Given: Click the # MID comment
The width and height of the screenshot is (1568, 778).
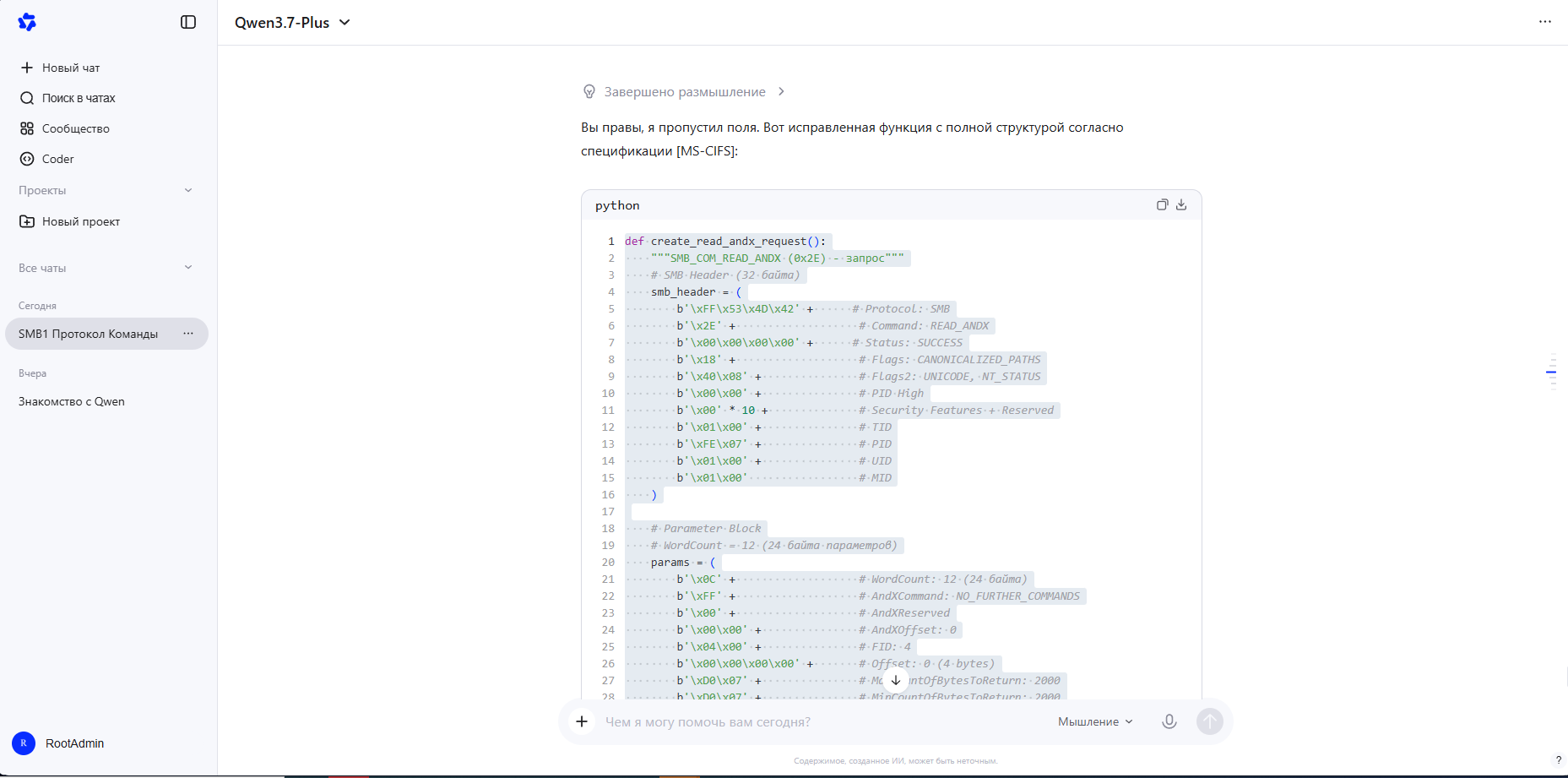Looking at the screenshot, I should pos(876,477).
